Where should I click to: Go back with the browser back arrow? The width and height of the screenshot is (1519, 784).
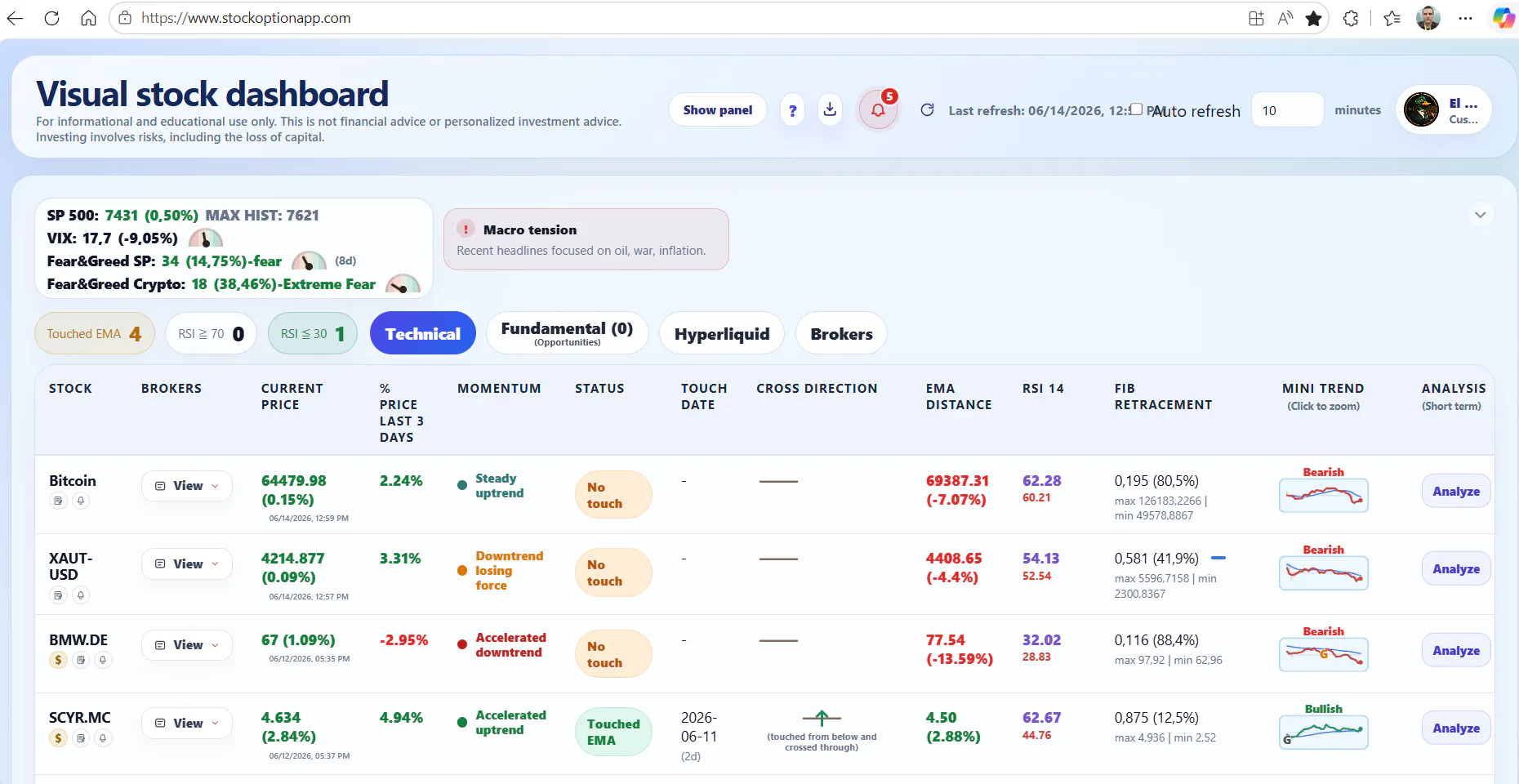16,18
